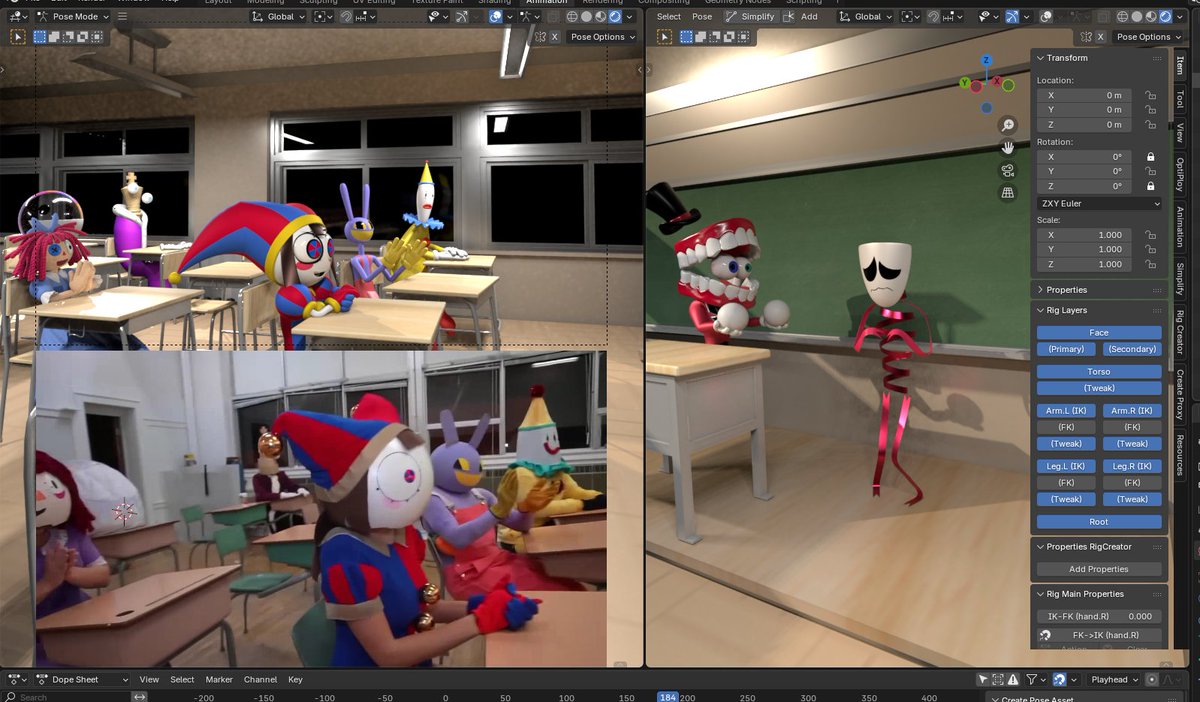Viewport: 1200px width, 702px height.
Task: Click the Add Properties button
Action: point(1099,569)
